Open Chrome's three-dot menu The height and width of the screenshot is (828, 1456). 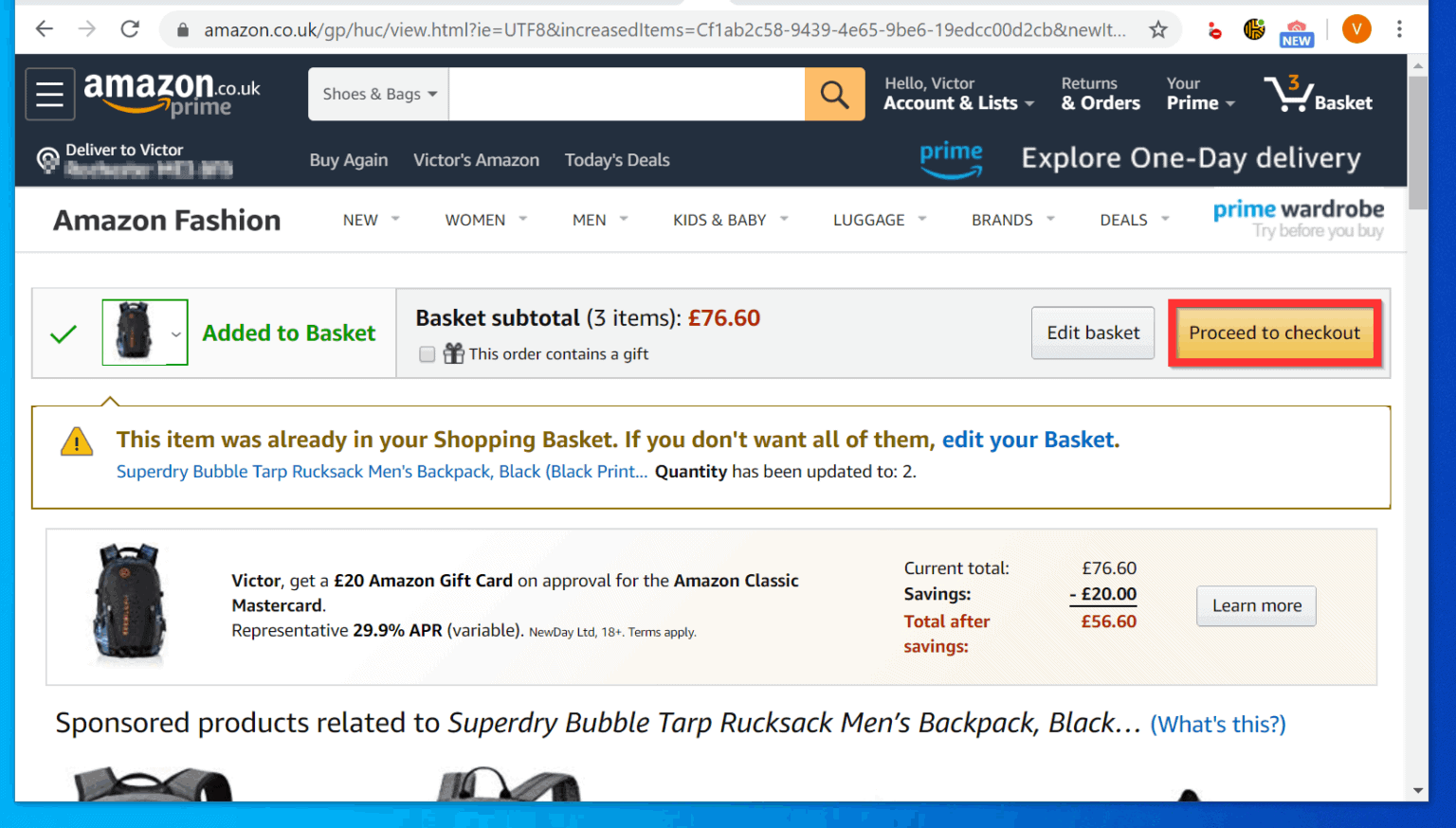pos(1400,29)
